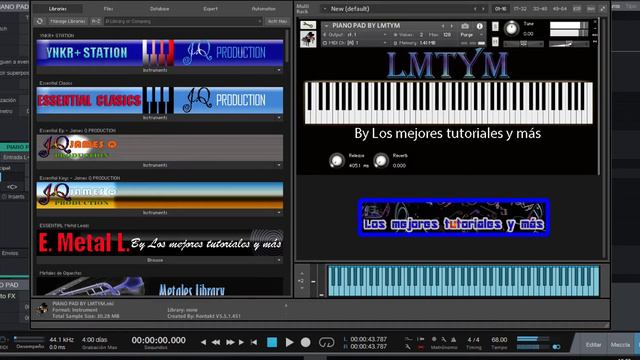Click the Instr Nav button
This screenshot has height=360, width=640.
[x=277, y=21]
